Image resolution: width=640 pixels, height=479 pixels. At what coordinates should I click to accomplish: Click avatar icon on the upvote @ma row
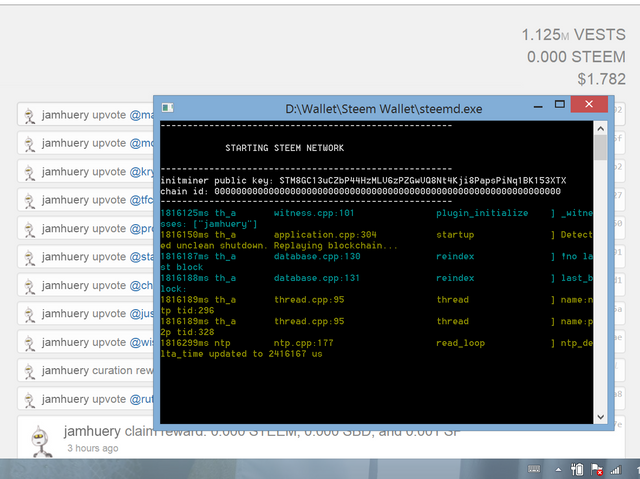point(30,115)
